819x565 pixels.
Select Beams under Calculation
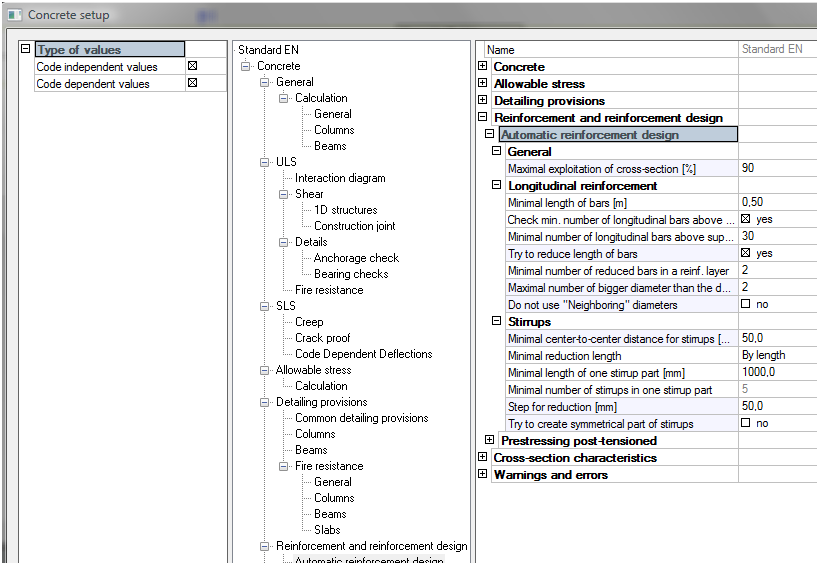point(330,146)
